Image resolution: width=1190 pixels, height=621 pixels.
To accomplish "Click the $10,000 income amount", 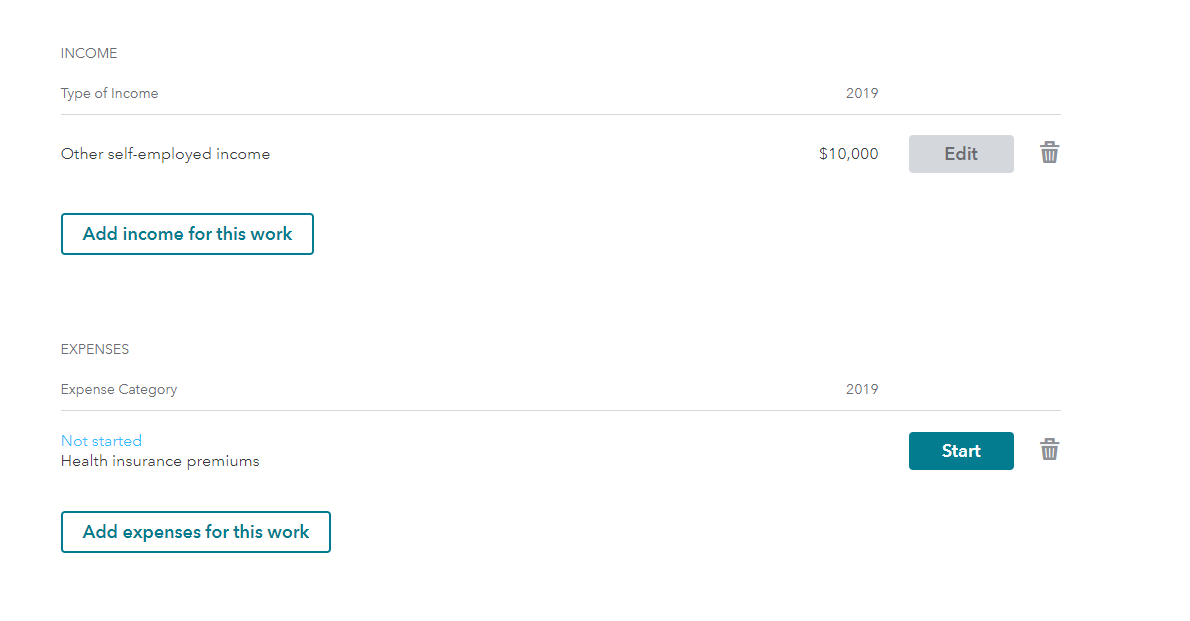I will [x=848, y=154].
